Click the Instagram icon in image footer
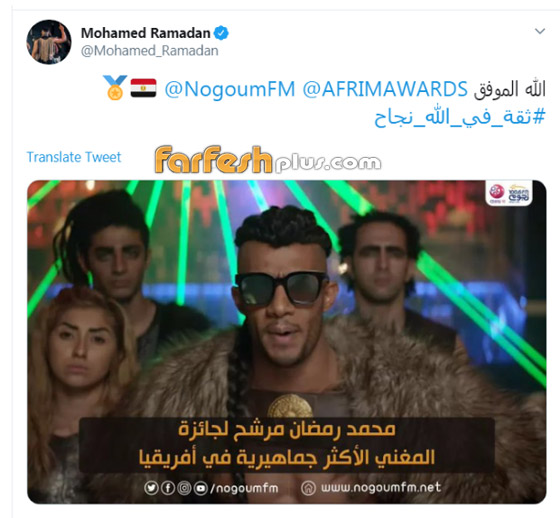Viewport: 560px width, 518px height. pyautogui.click(x=184, y=488)
